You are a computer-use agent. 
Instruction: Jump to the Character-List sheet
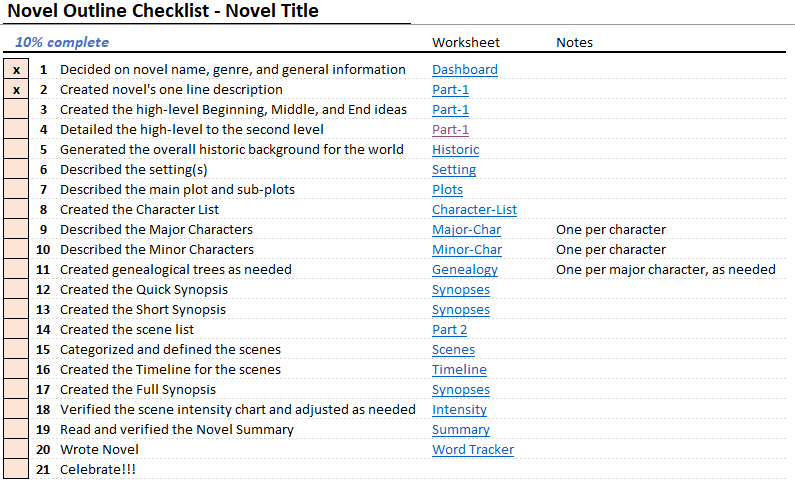474,210
